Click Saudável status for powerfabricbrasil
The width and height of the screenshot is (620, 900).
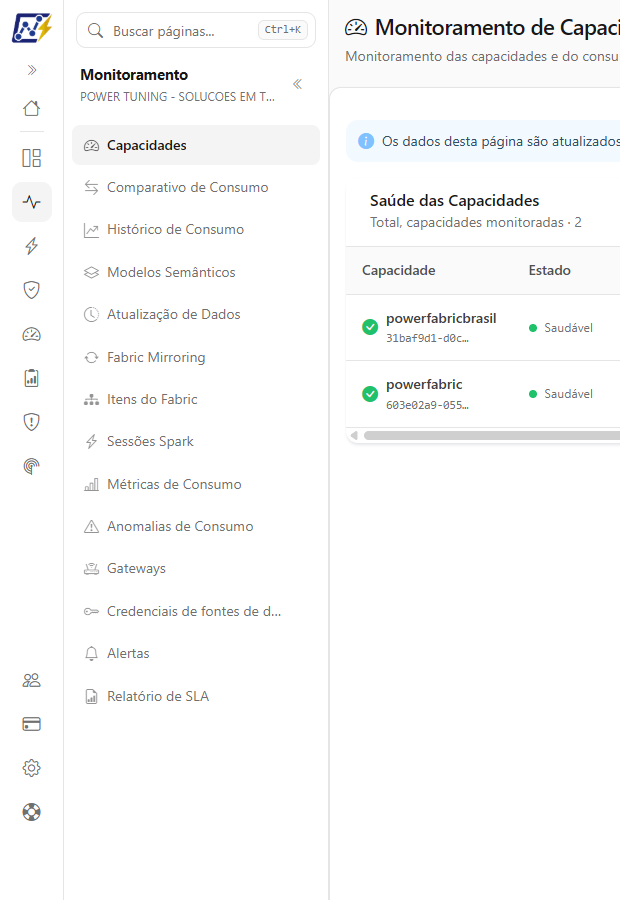point(561,328)
